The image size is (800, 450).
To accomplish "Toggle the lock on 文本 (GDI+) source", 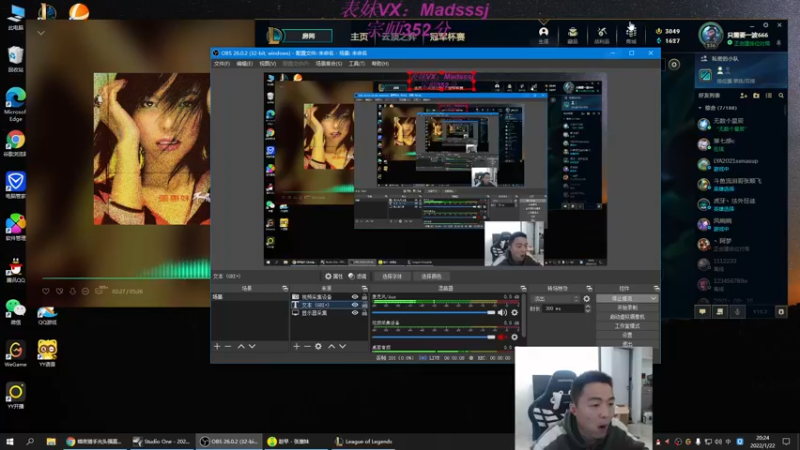I will (364, 305).
